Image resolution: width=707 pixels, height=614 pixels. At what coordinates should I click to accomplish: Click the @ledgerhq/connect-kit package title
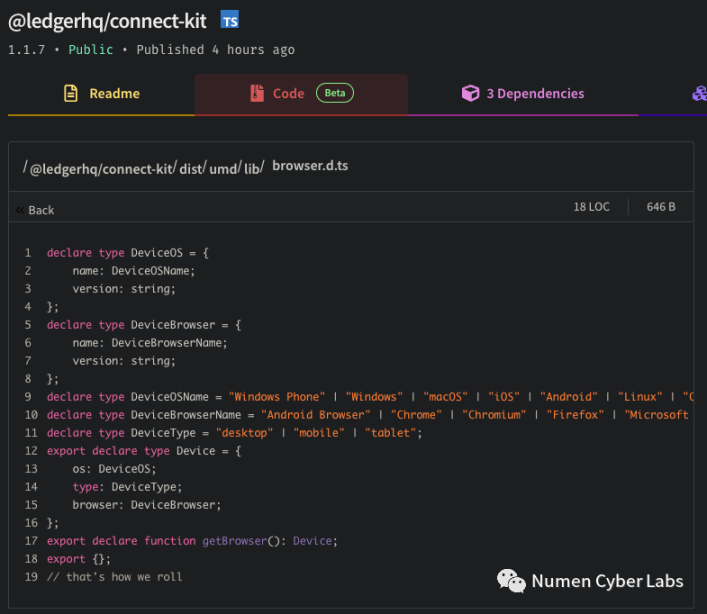pos(107,21)
